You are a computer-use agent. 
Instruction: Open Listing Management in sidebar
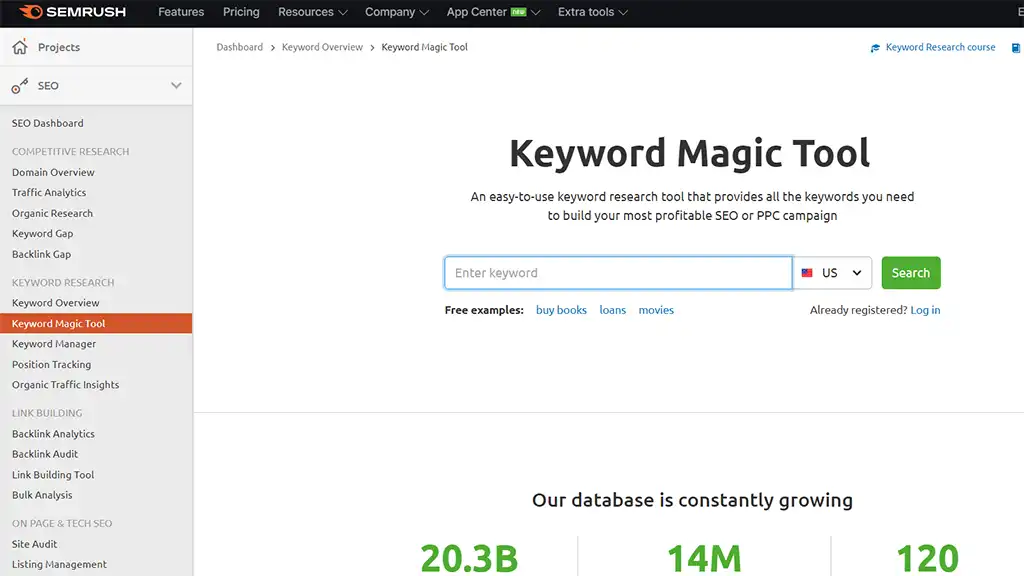tap(59, 564)
